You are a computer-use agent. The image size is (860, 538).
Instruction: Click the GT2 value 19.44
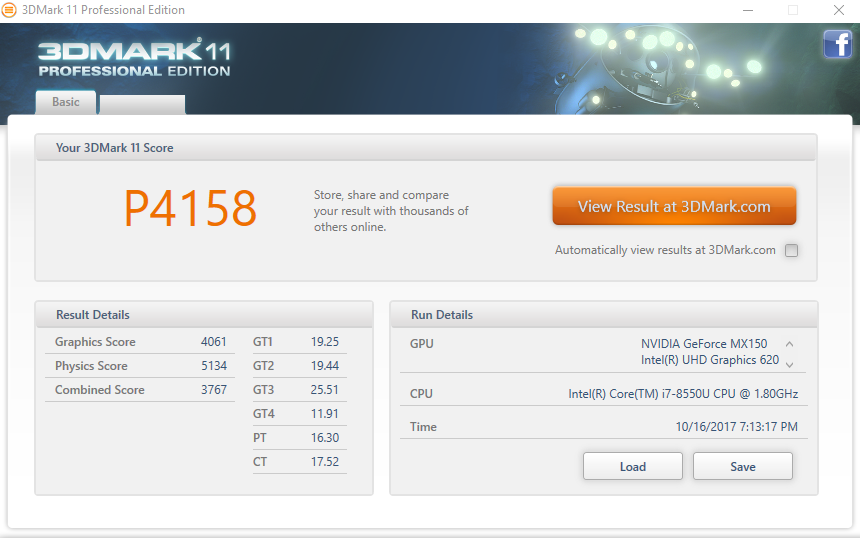click(x=325, y=366)
